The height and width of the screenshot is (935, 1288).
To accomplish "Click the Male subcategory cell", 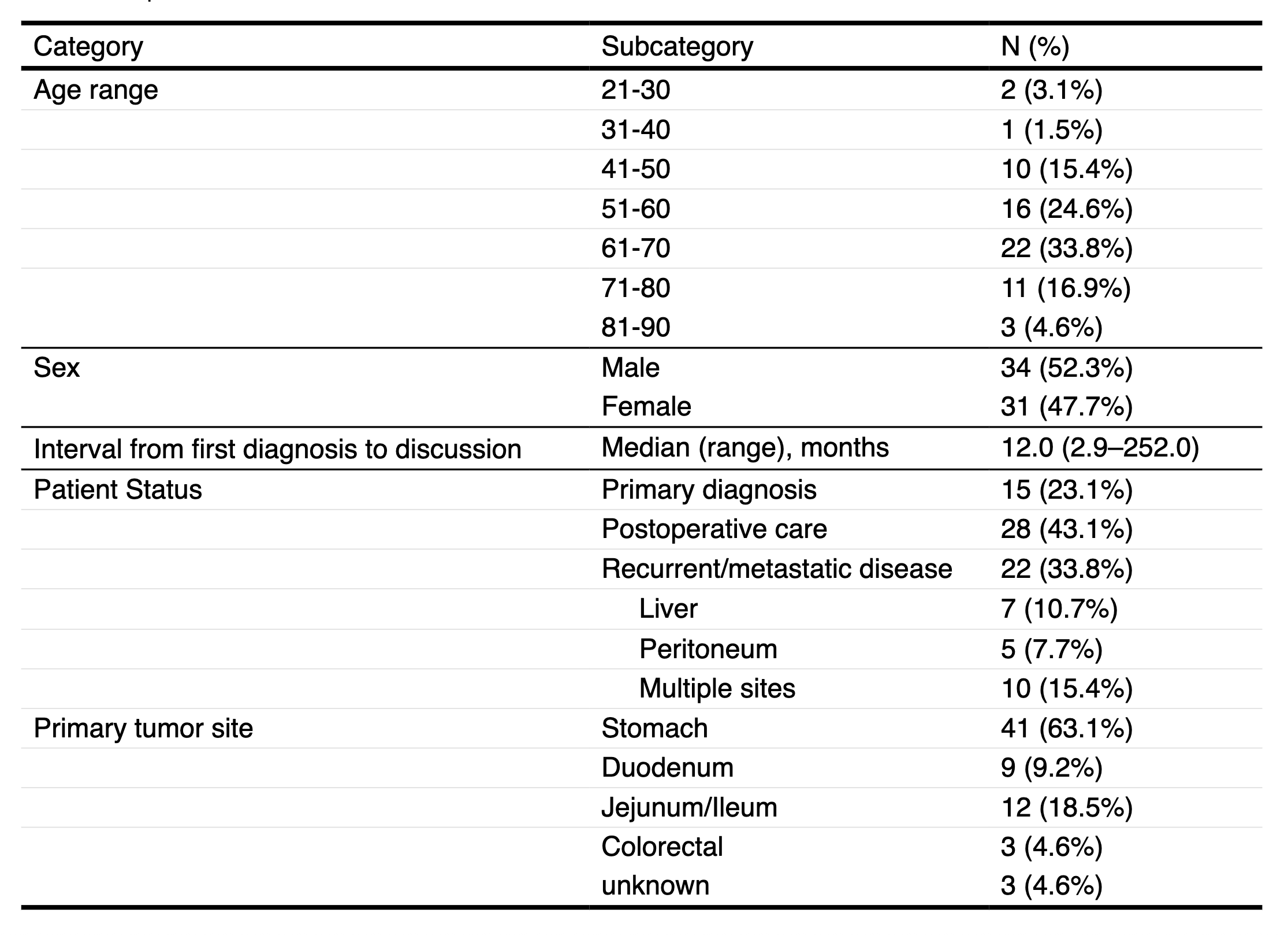I will pyautogui.click(x=630, y=368).
